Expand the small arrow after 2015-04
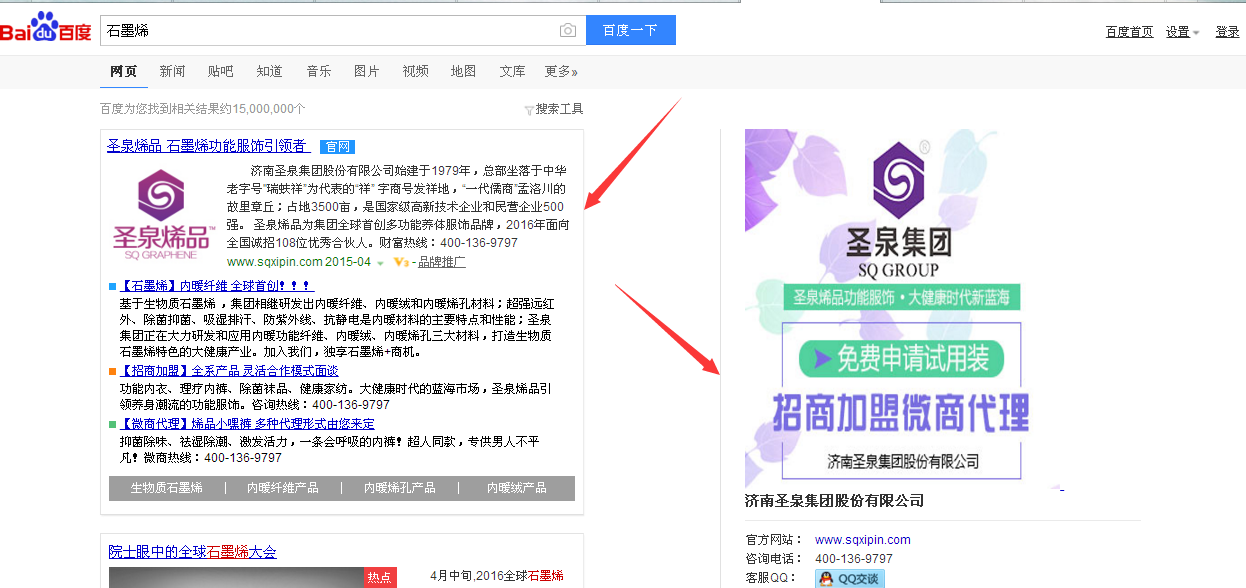This screenshot has height=588, width=1246. (x=381, y=263)
